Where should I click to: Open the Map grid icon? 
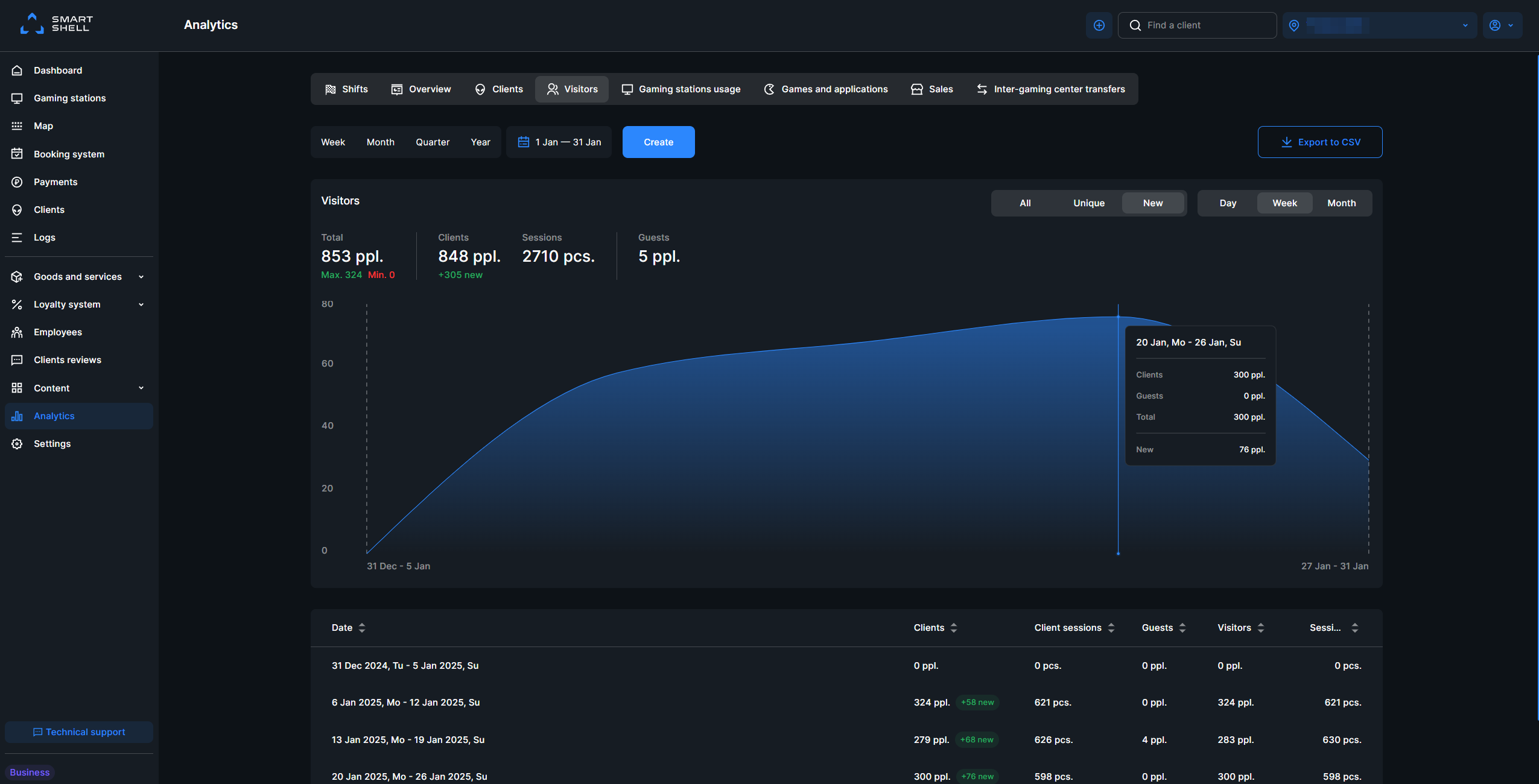pos(17,126)
